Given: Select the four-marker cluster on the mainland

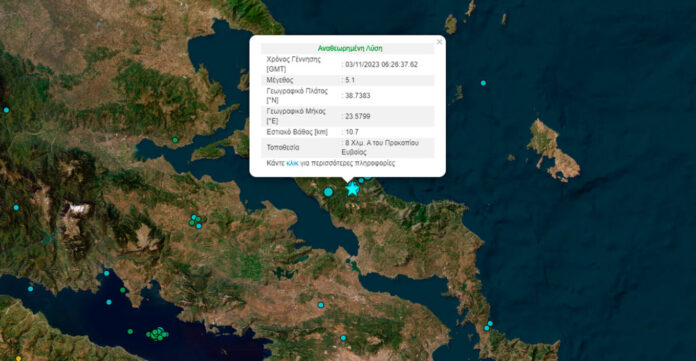Looking at the screenshot, I should 195,221.
